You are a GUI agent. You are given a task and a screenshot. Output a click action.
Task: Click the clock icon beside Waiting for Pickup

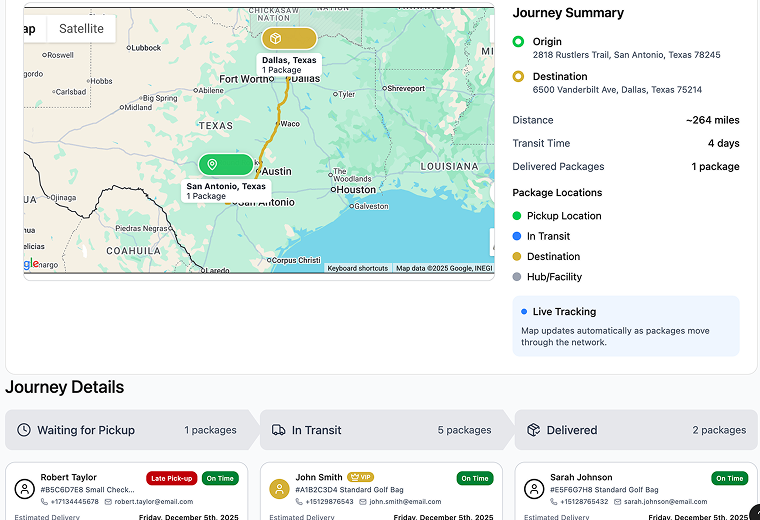click(24, 430)
